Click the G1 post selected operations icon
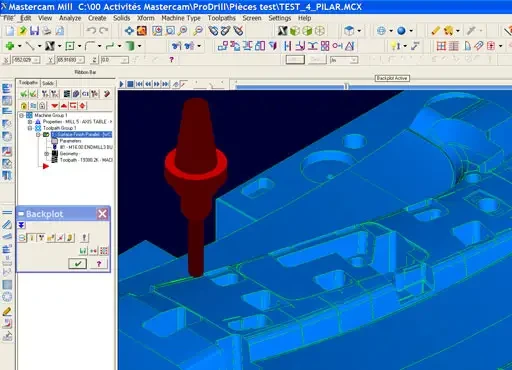This screenshot has height=370, width=512. point(85,94)
